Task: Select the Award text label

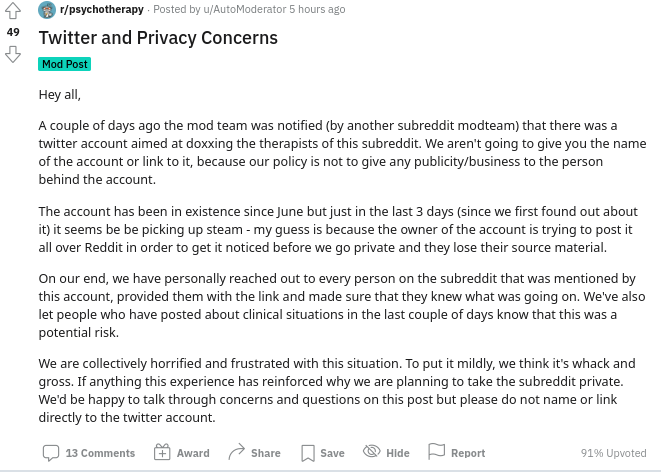Action: [x=193, y=453]
